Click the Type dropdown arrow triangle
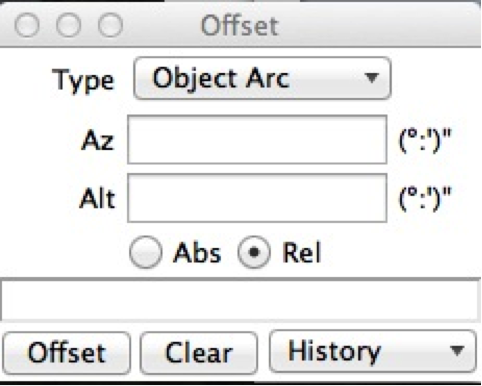 (x=371, y=78)
